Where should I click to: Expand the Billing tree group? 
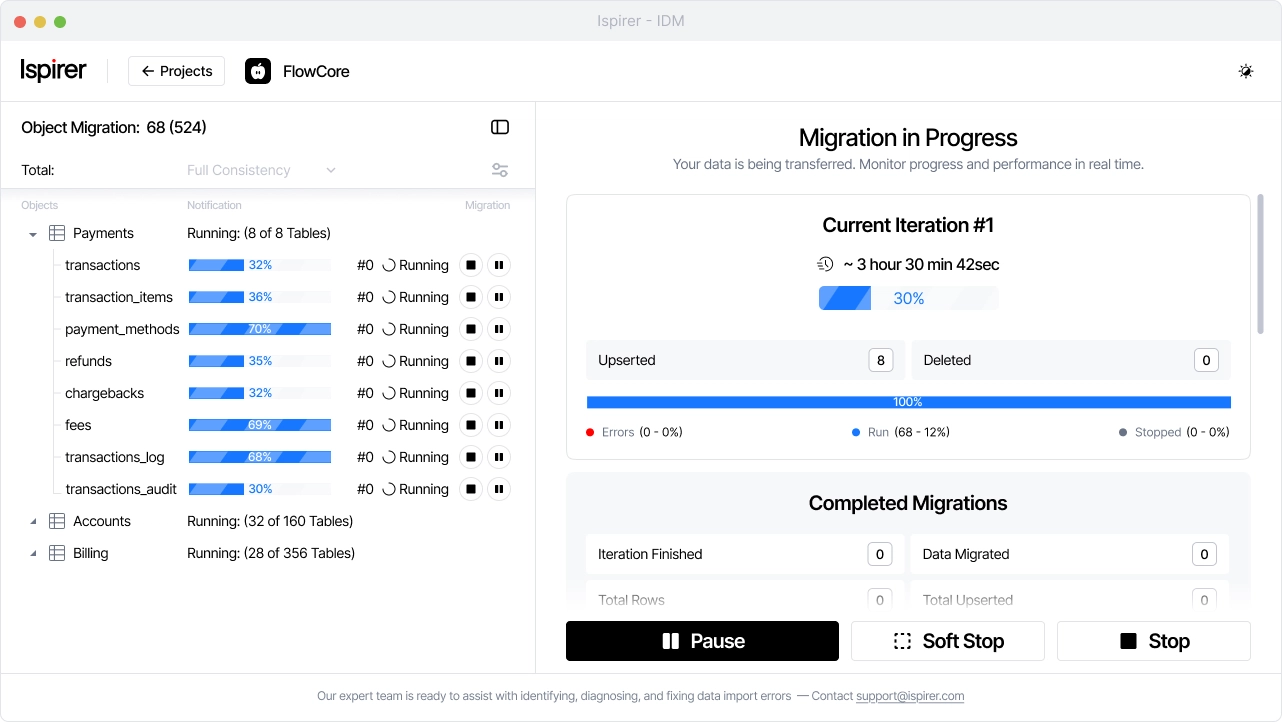point(33,554)
